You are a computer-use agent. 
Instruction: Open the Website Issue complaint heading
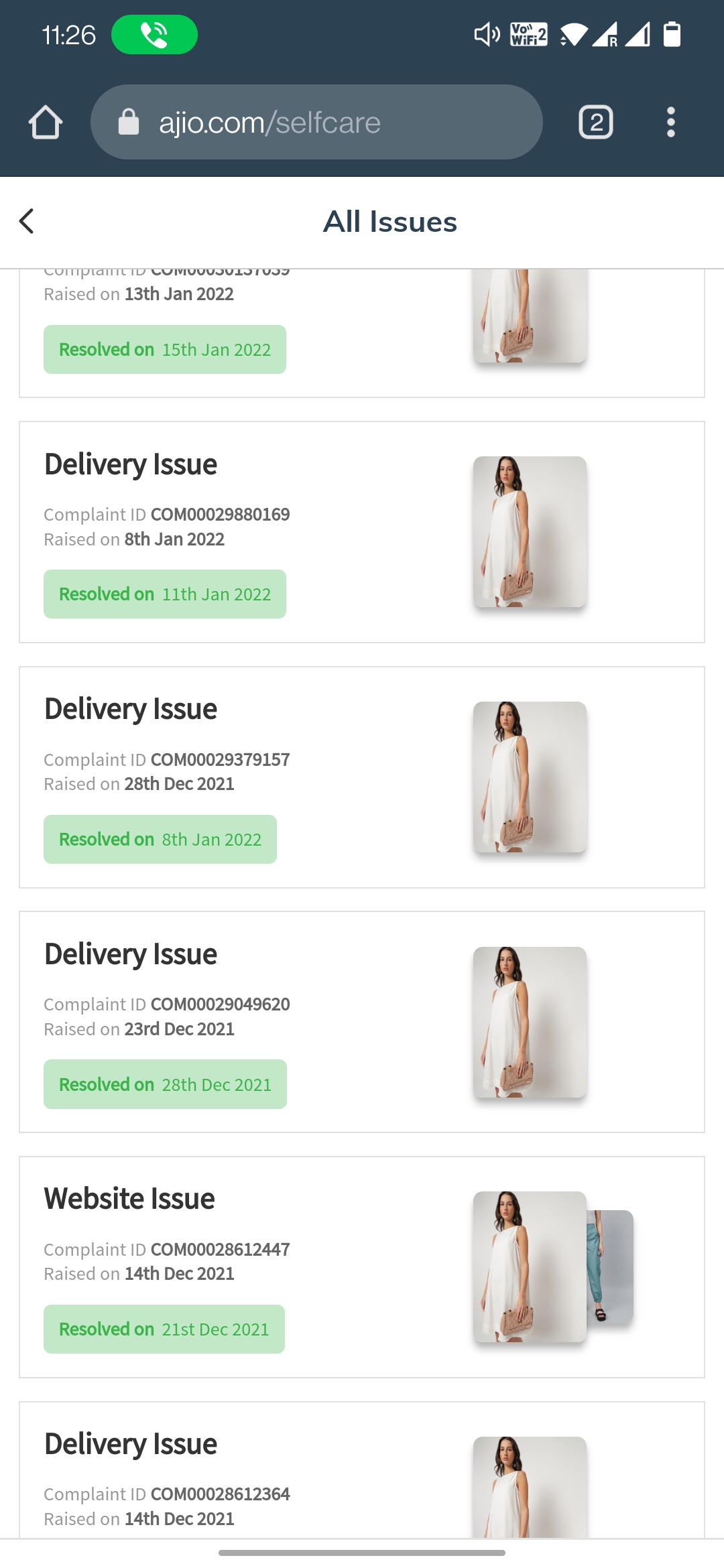click(129, 1199)
